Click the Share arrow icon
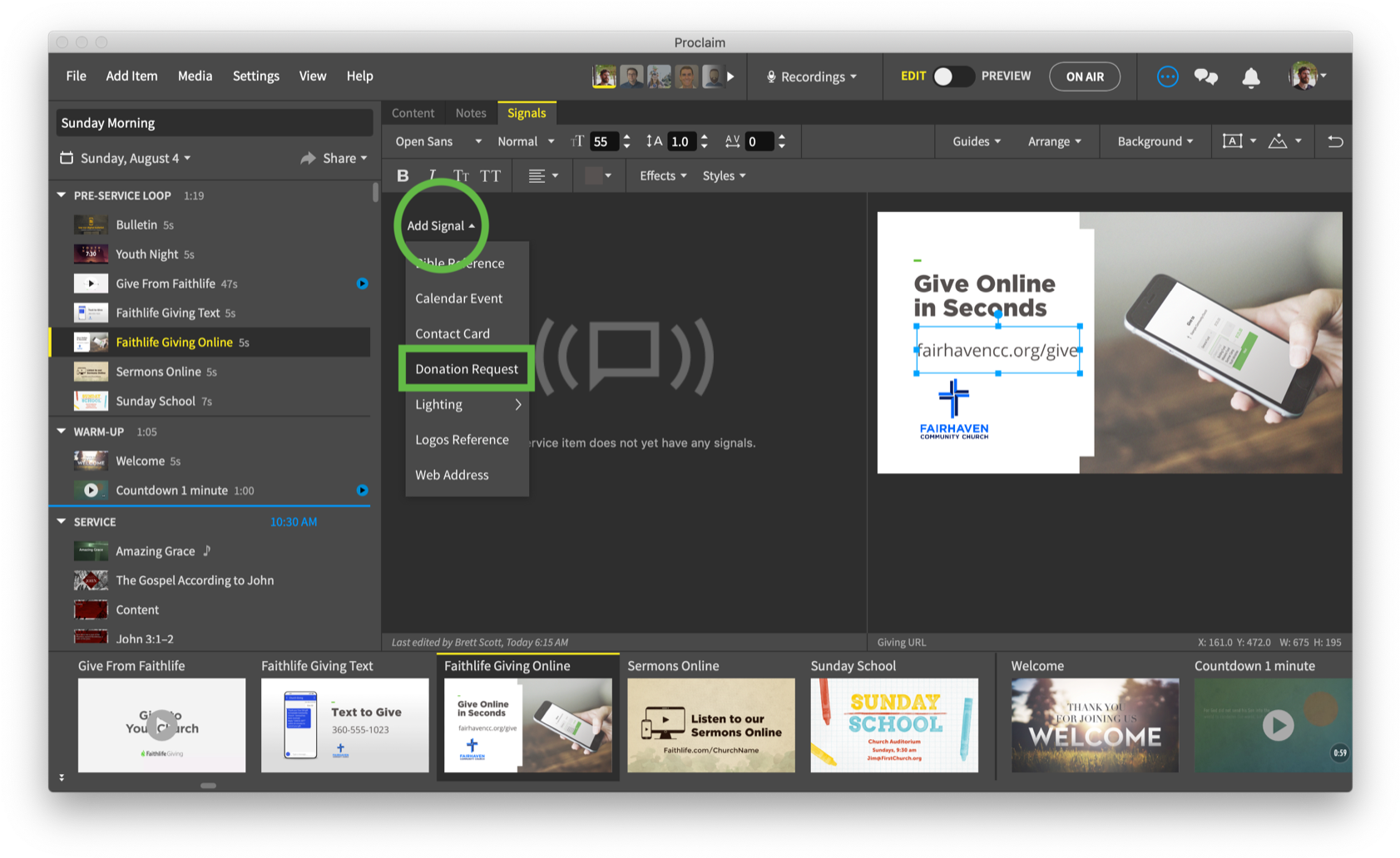 (308, 158)
